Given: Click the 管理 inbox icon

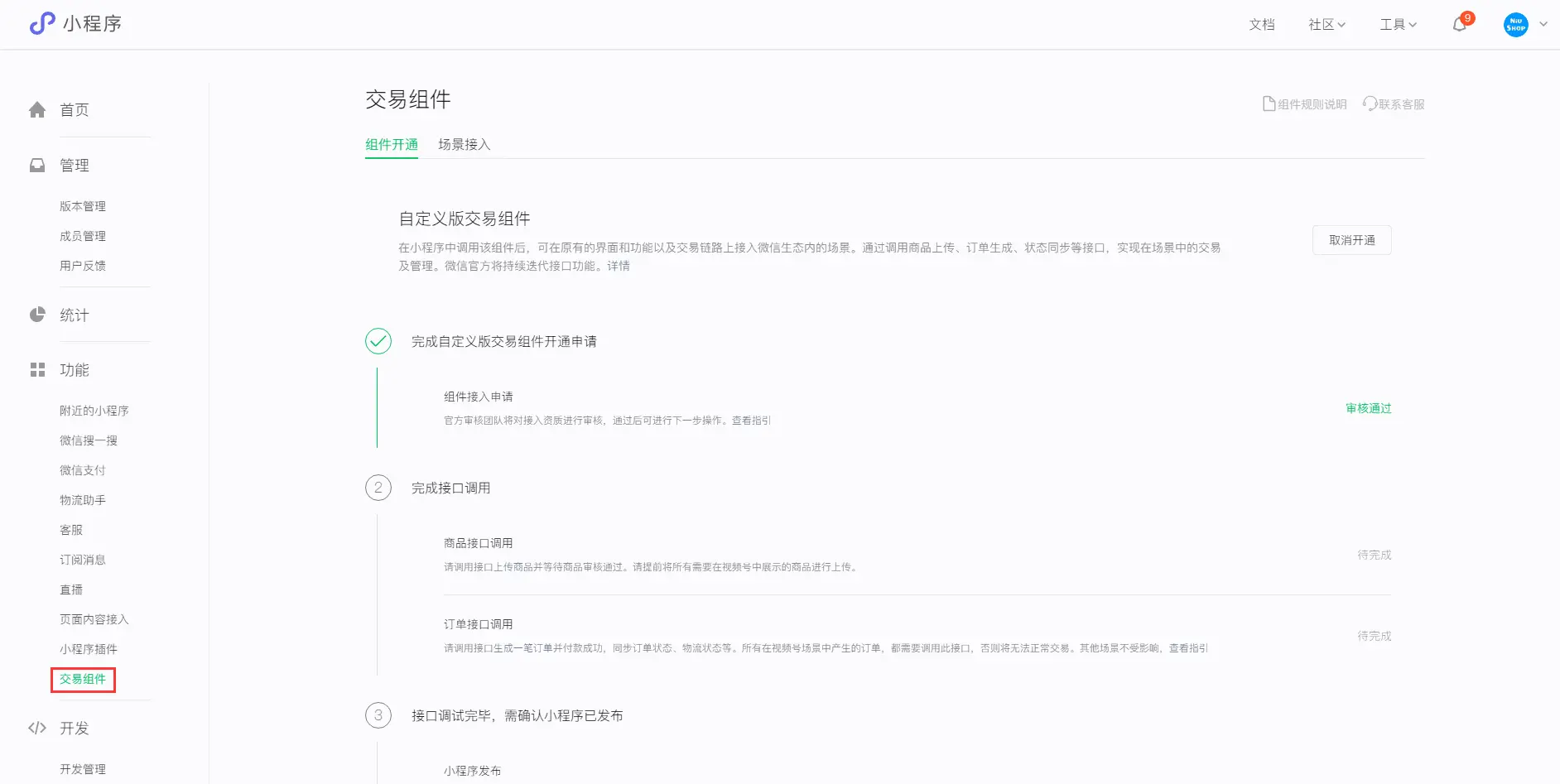Looking at the screenshot, I should pos(37,166).
